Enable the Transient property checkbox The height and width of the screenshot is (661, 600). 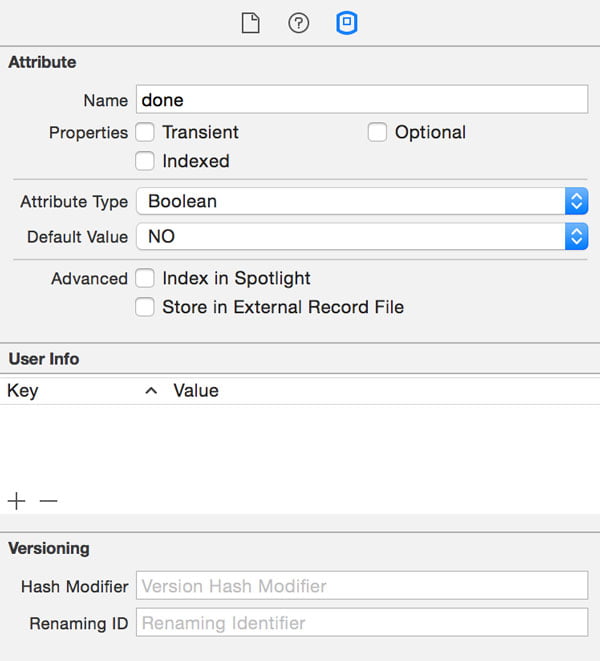[145, 132]
